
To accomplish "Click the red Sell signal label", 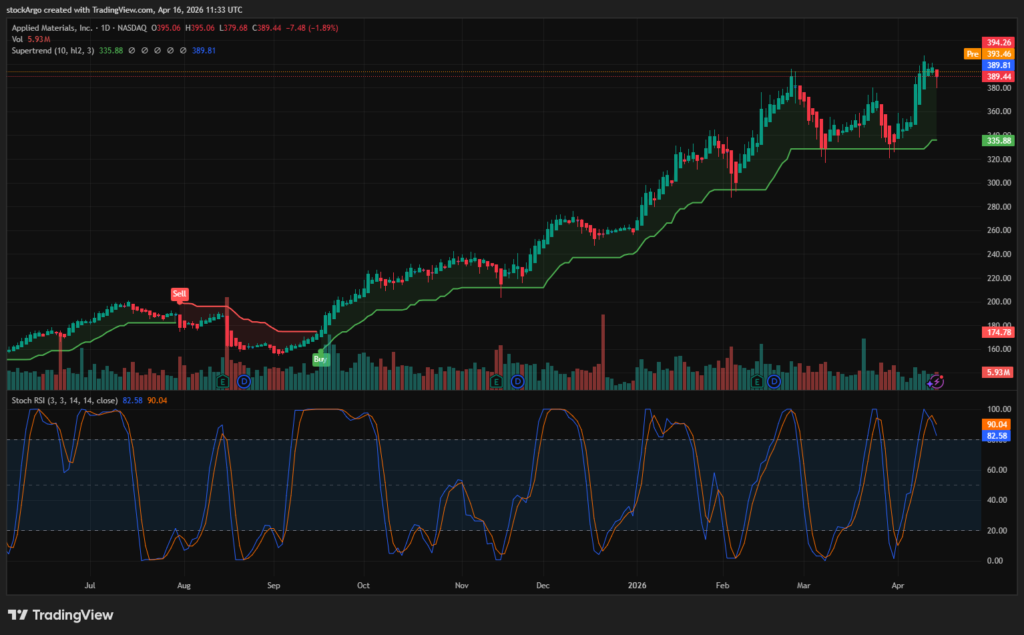I will point(180,294).
